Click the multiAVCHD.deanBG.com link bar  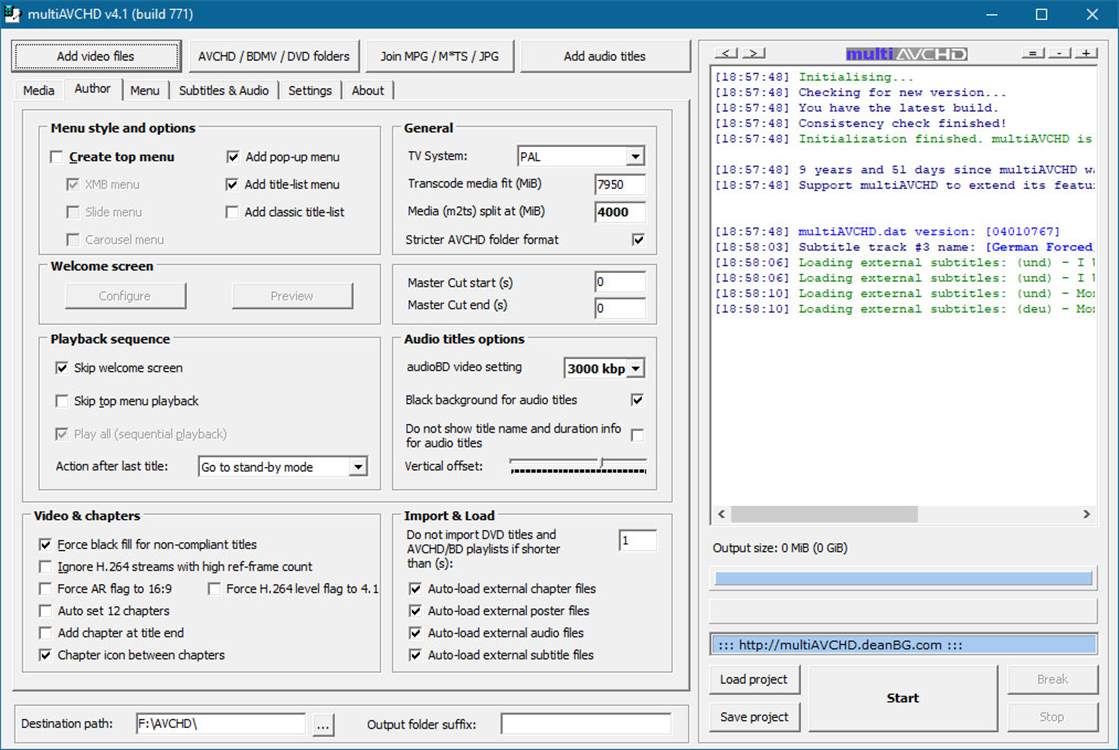pyautogui.click(x=903, y=644)
